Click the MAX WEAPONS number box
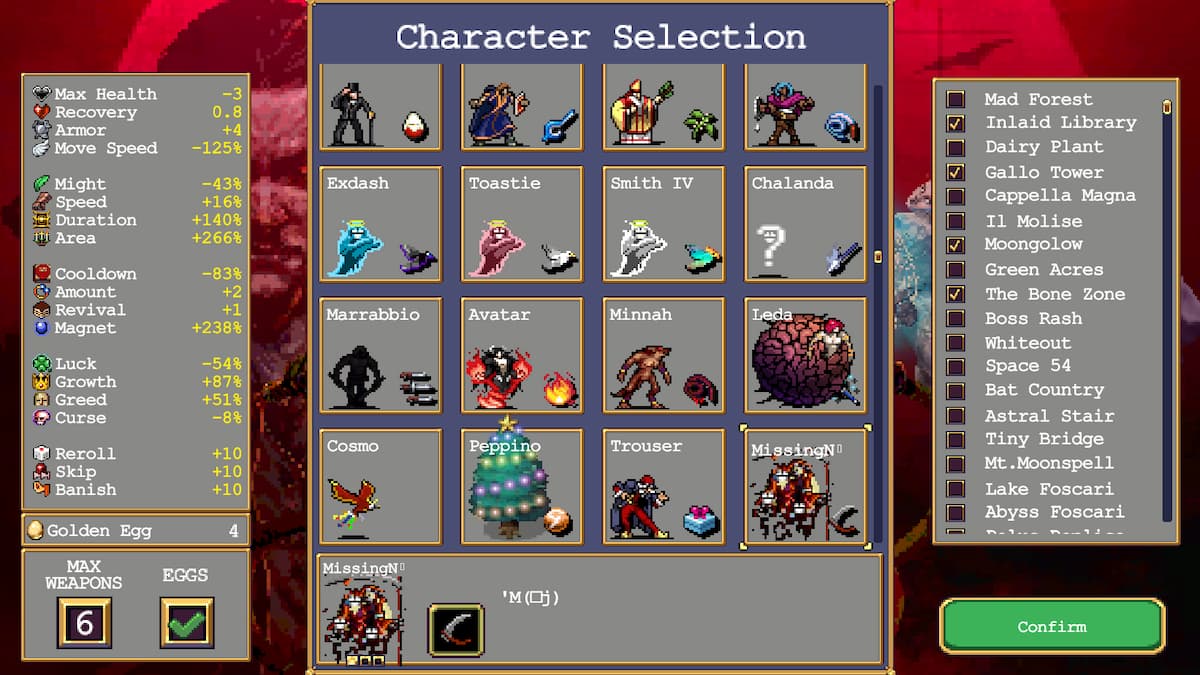Image resolution: width=1200 pixels, height=675 pixels. tap(85, 623)
